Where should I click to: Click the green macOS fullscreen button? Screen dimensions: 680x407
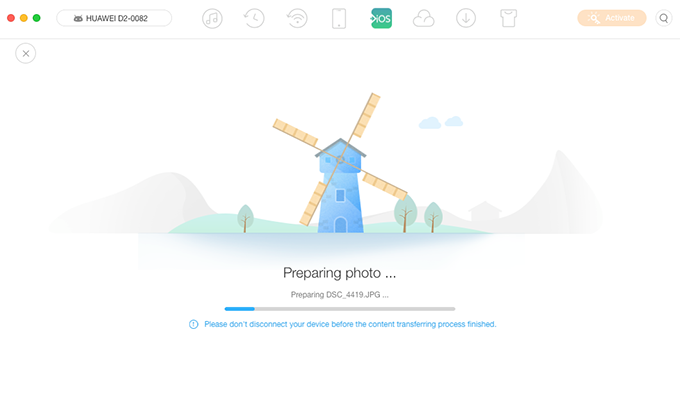[36, 18]
